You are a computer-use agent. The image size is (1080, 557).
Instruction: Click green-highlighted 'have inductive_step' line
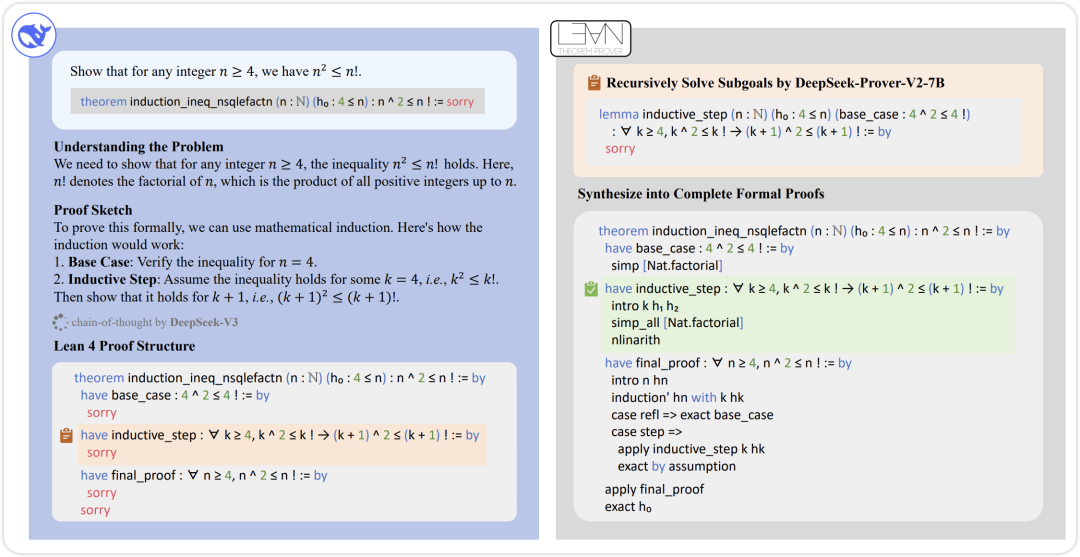click(804, 289)
